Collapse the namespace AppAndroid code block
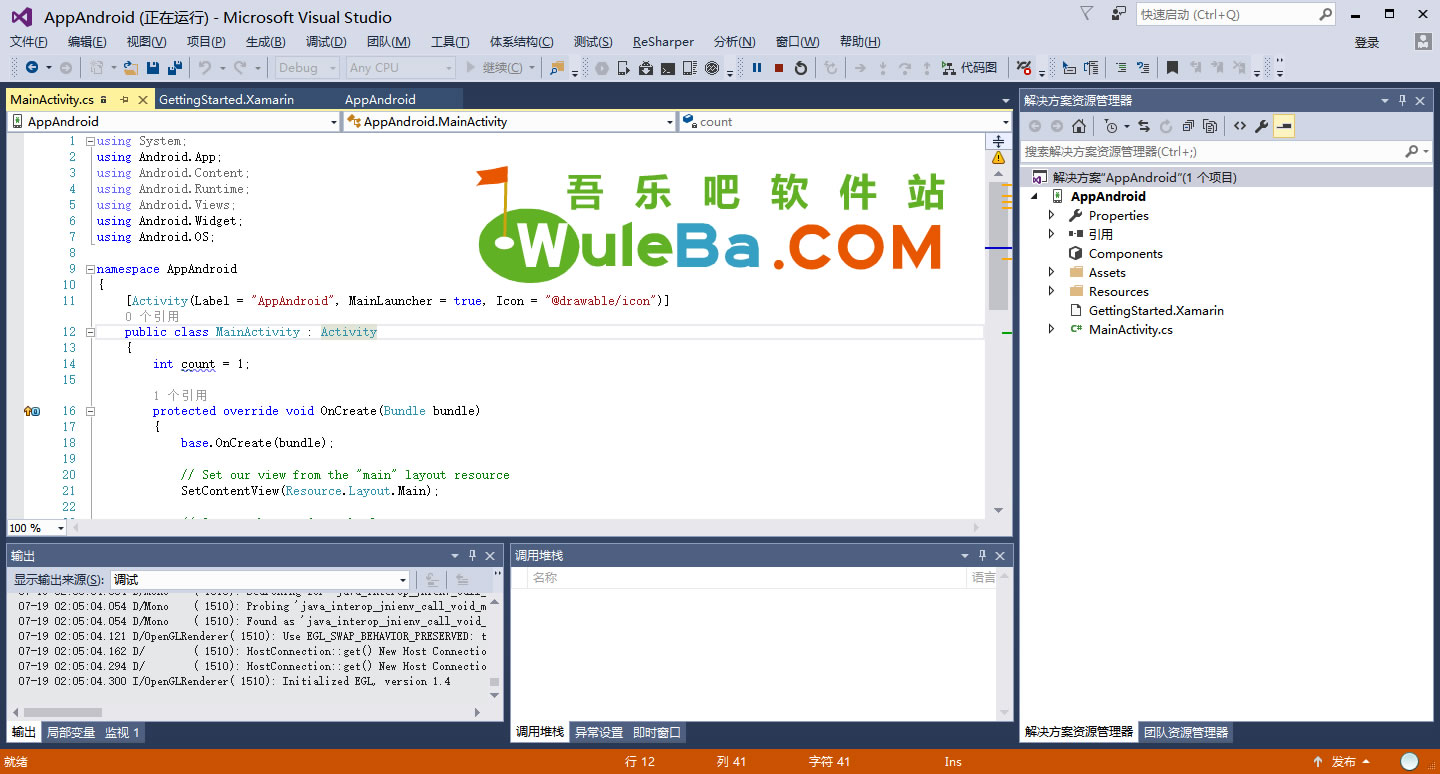1440x774 pixels. 89,269
